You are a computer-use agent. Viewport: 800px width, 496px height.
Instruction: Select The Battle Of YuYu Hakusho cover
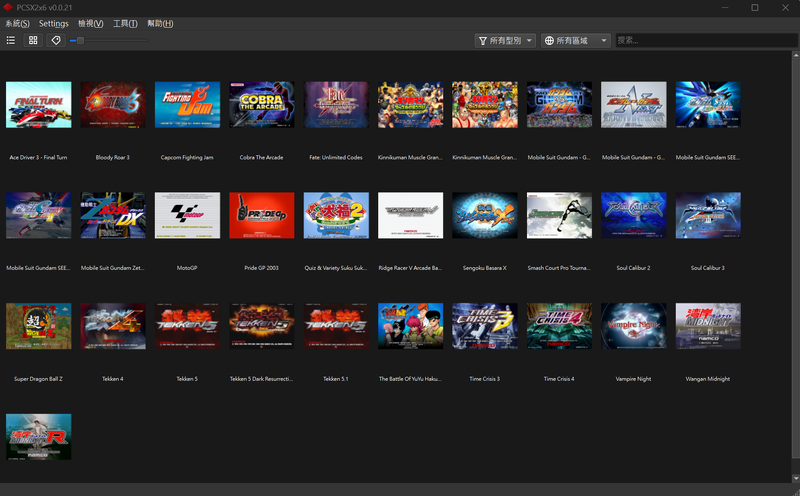coord(410,326)
